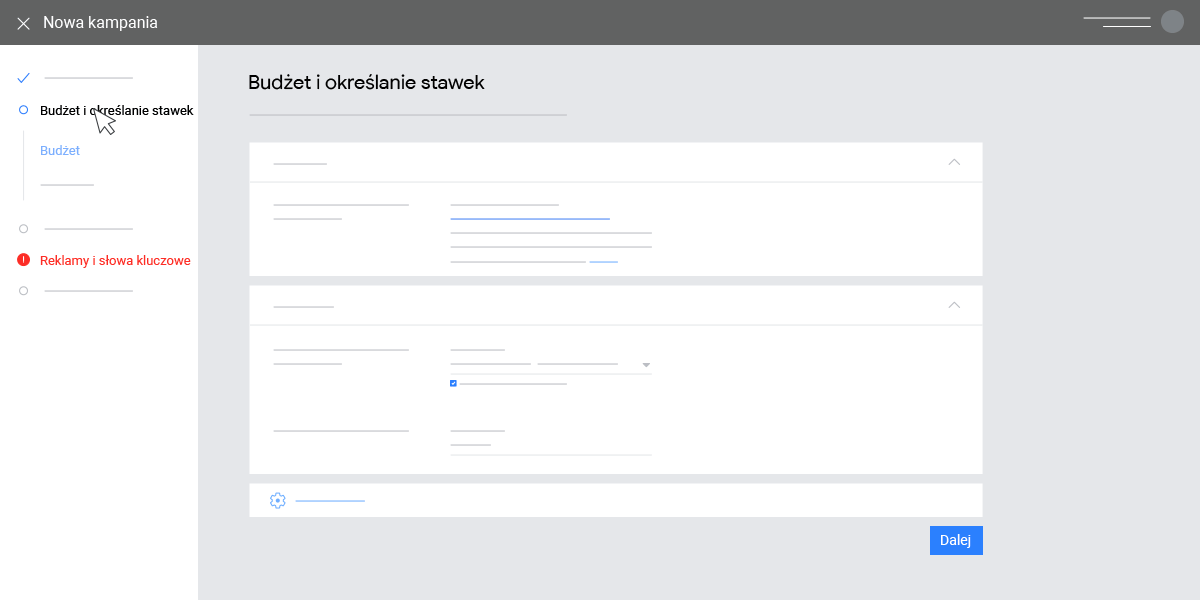Go to Reklamy i słowa kluczowe step
The height and width of the screenshot is (600, 1200).
point(115,261)
